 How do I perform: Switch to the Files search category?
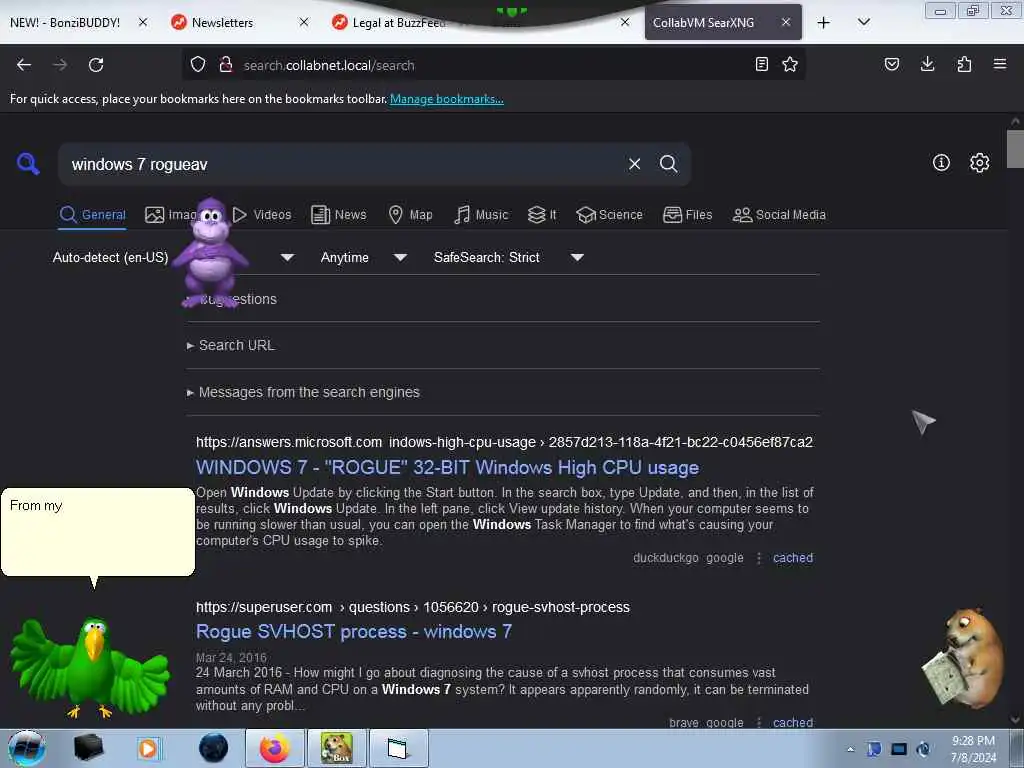687,215
